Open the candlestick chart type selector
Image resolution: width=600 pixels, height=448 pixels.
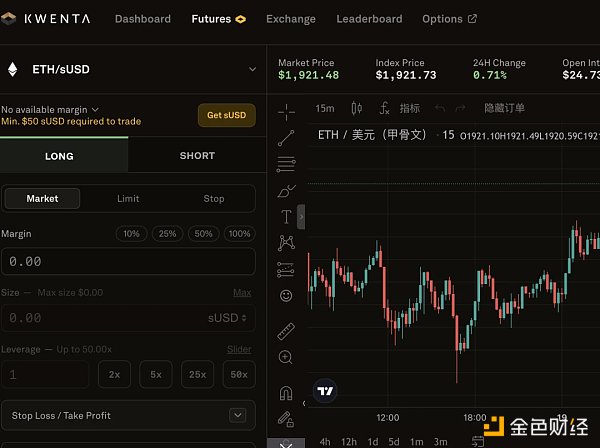355,108
